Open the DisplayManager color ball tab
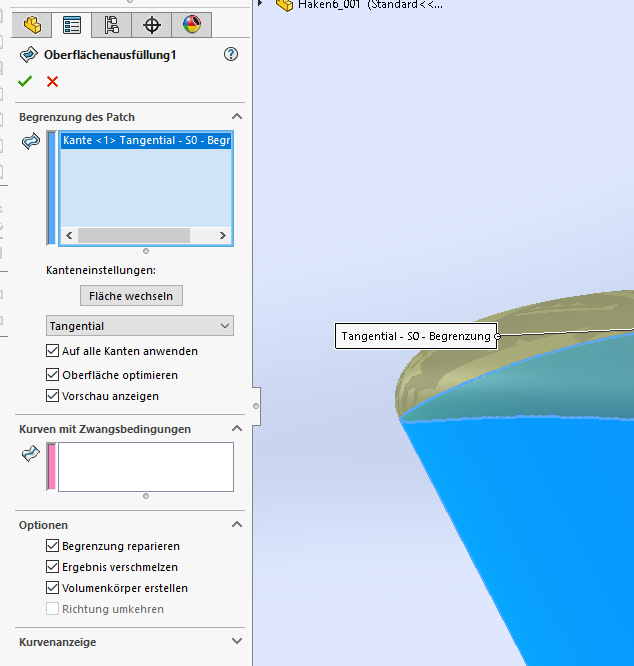634x666 pixels. [192, 25]
